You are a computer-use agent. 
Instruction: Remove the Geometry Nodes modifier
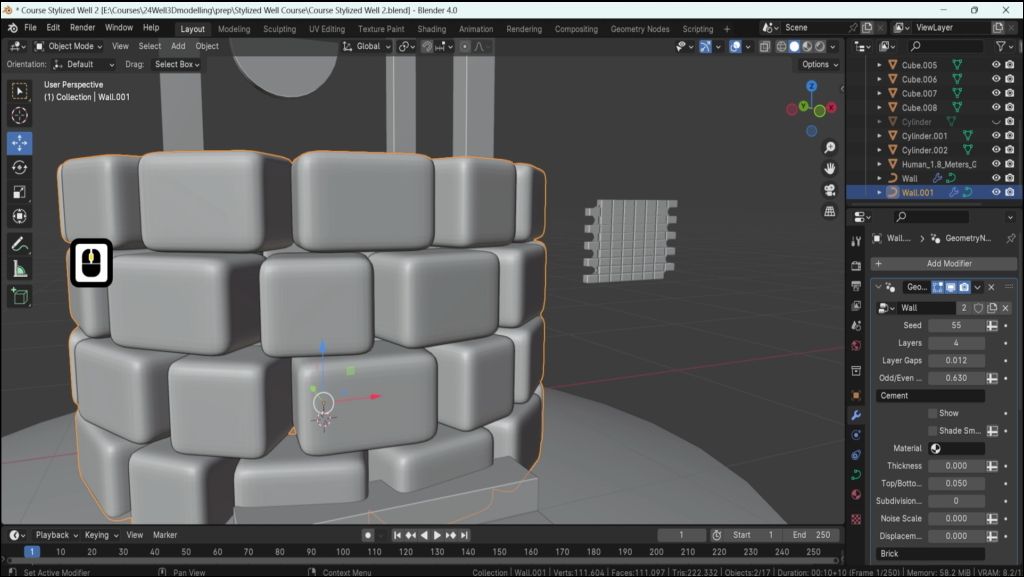click(991, 287)
